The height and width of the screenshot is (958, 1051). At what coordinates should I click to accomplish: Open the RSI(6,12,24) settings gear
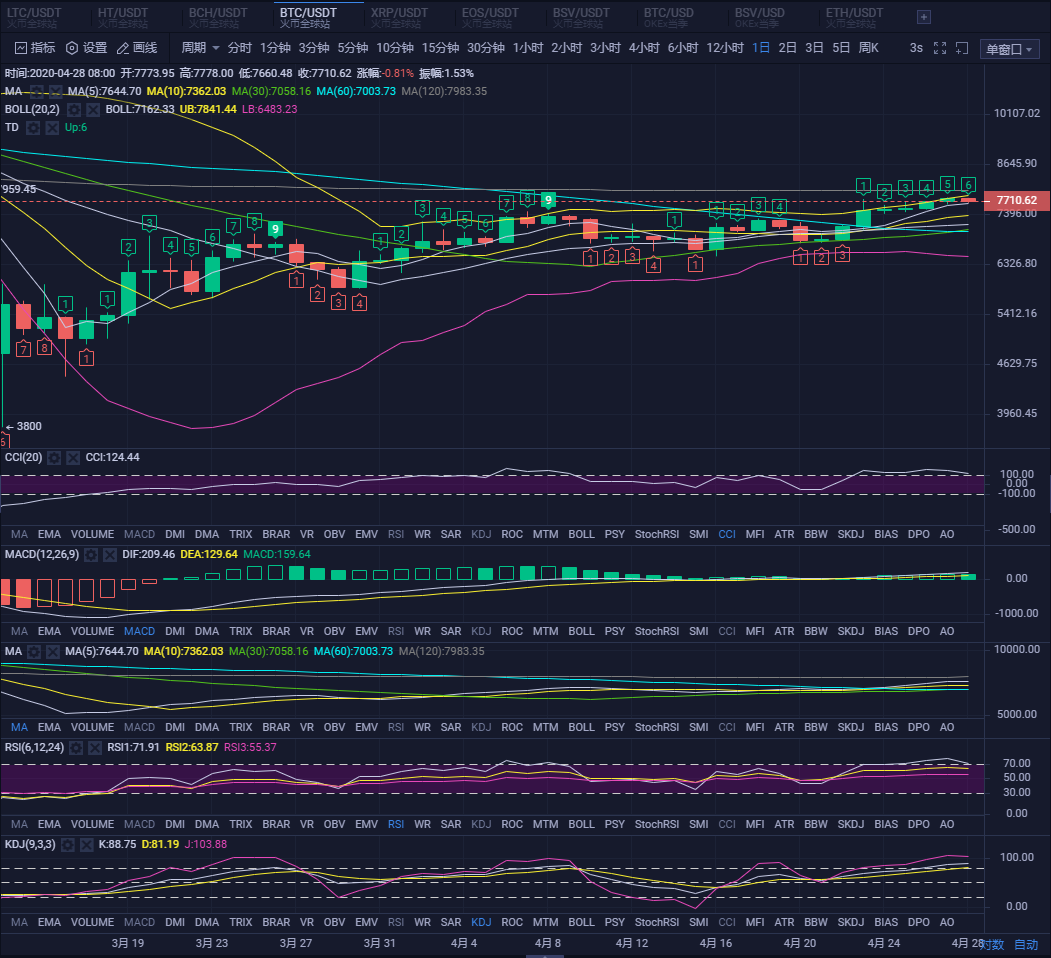tap(76, 746)
